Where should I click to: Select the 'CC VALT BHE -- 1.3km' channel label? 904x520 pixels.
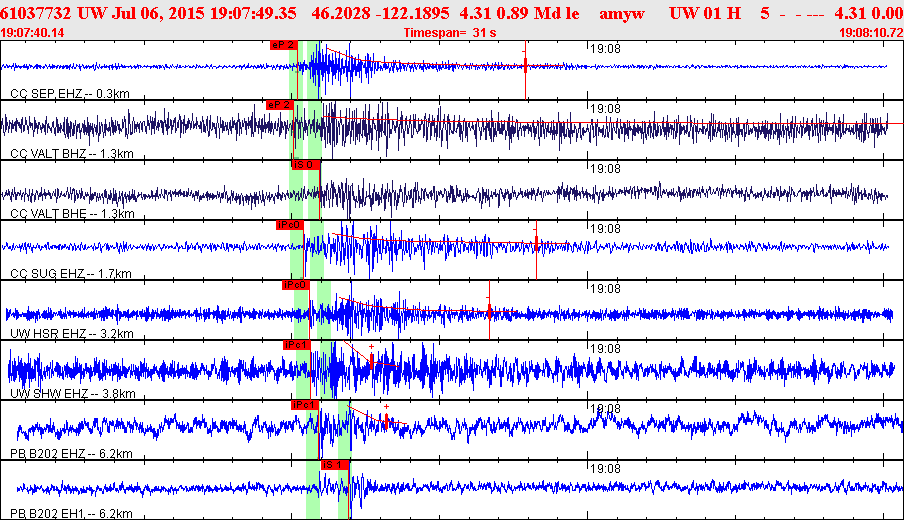click(x=72, y=213)
